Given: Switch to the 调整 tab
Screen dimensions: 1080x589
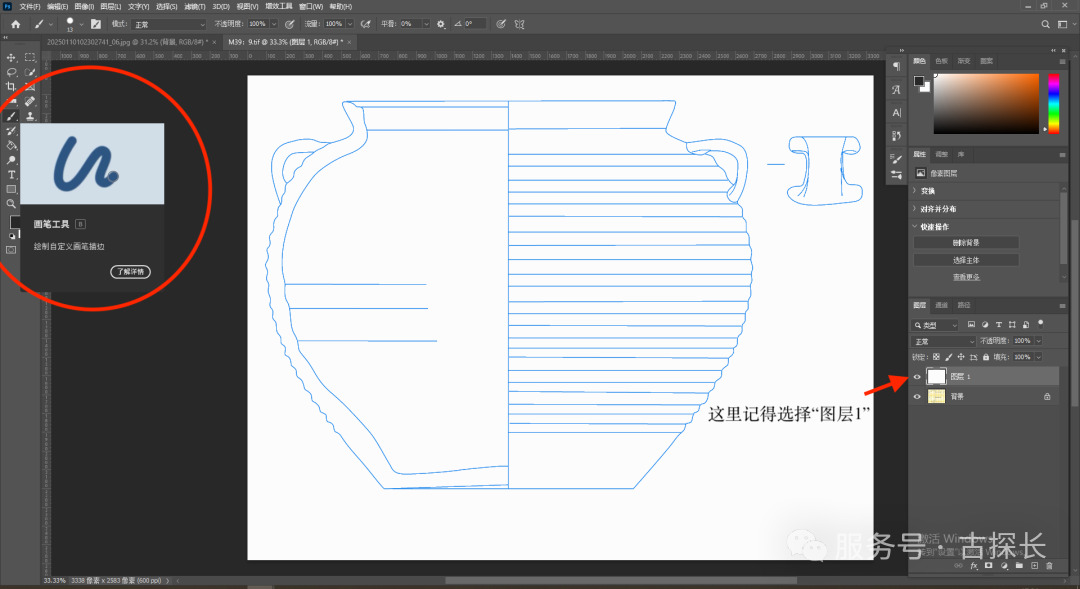Looking at the screenshot, I should pos(942,154).
